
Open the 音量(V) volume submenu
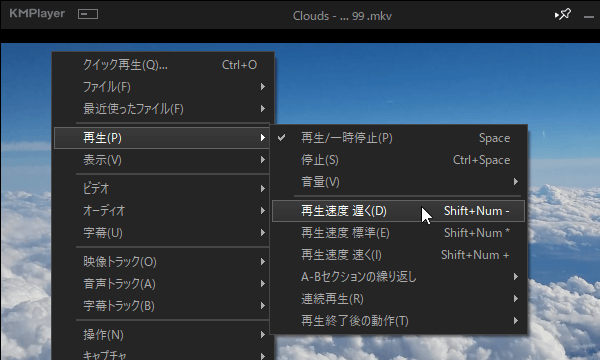(x=398, y=182)
